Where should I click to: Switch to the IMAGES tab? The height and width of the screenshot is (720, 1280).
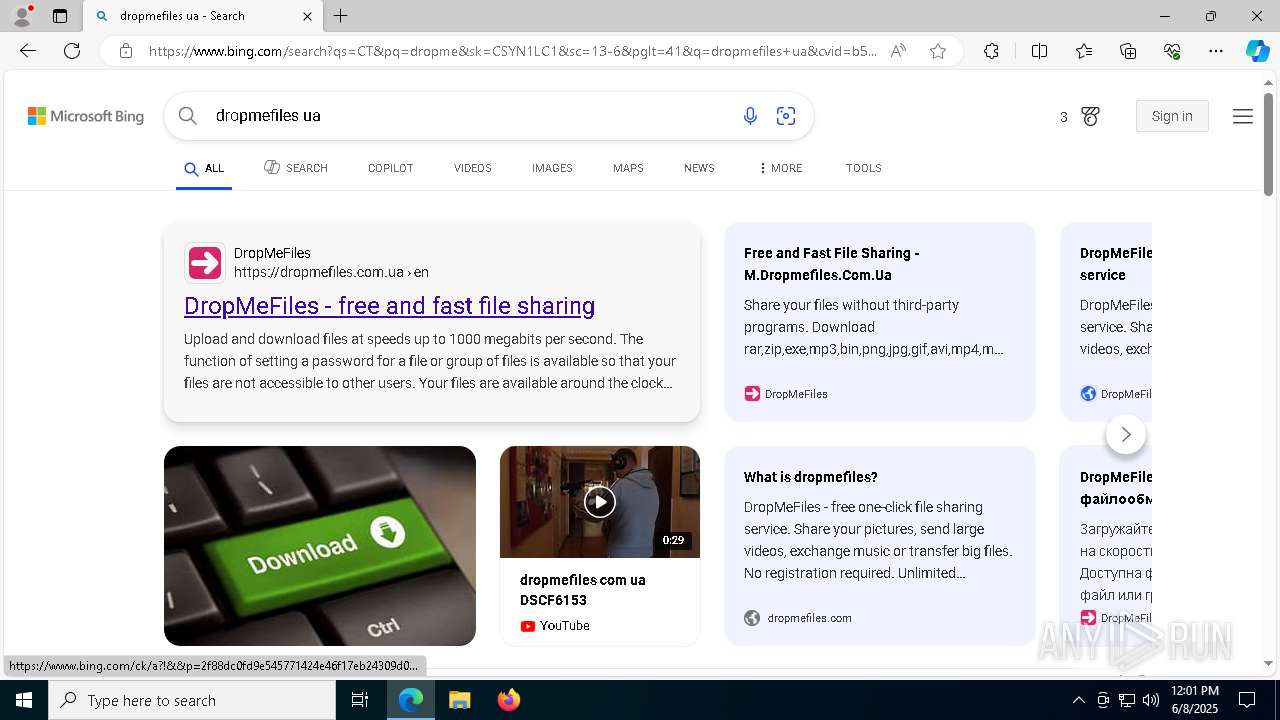click(x=552, y=168)
